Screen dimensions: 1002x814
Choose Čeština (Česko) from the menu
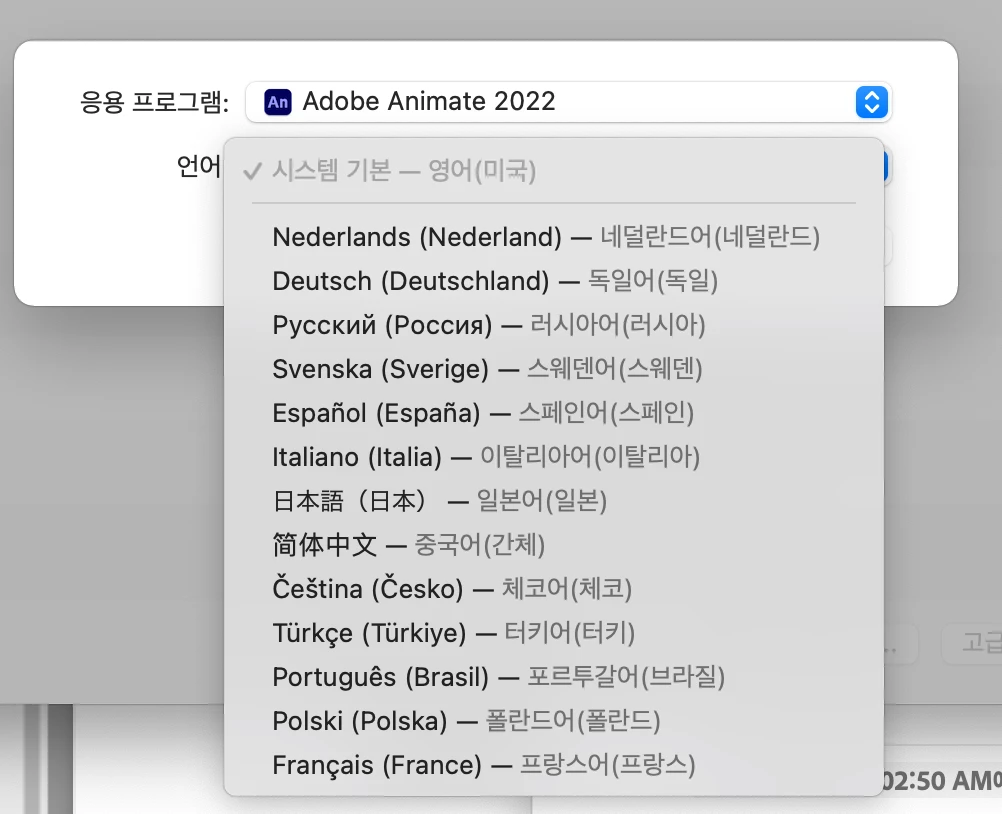click(553, 589)
